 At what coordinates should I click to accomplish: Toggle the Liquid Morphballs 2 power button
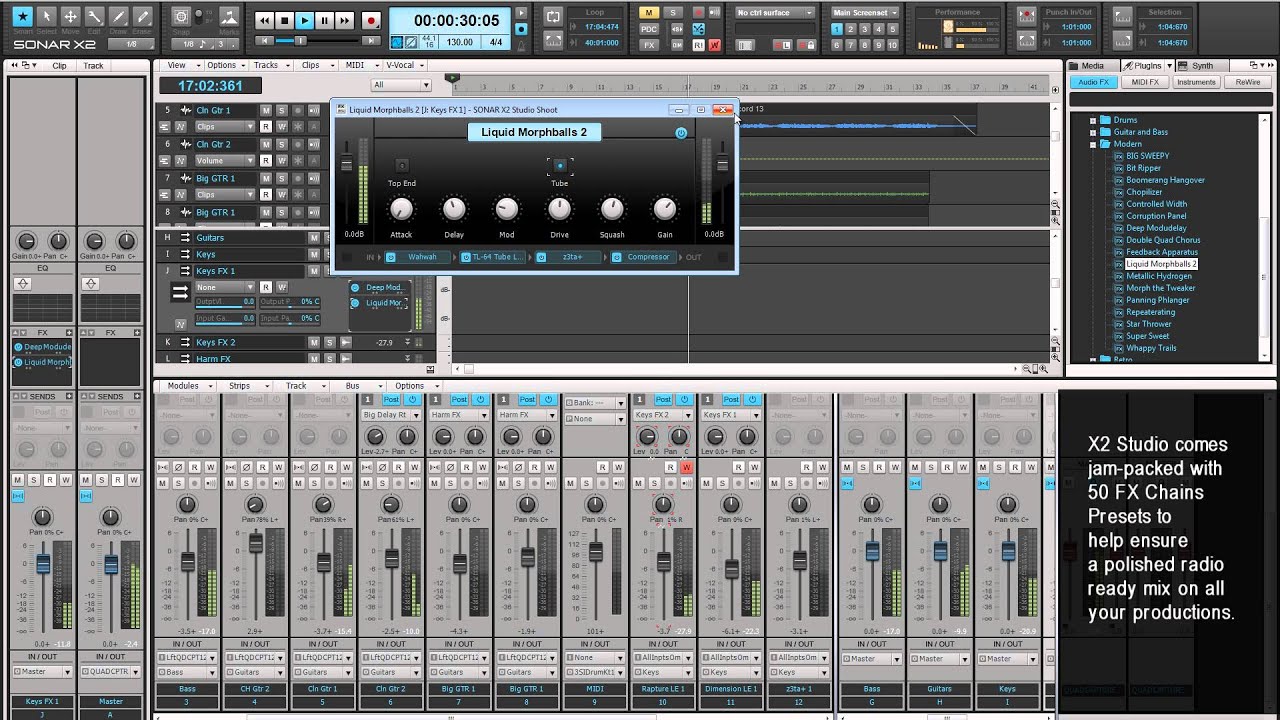681,132
